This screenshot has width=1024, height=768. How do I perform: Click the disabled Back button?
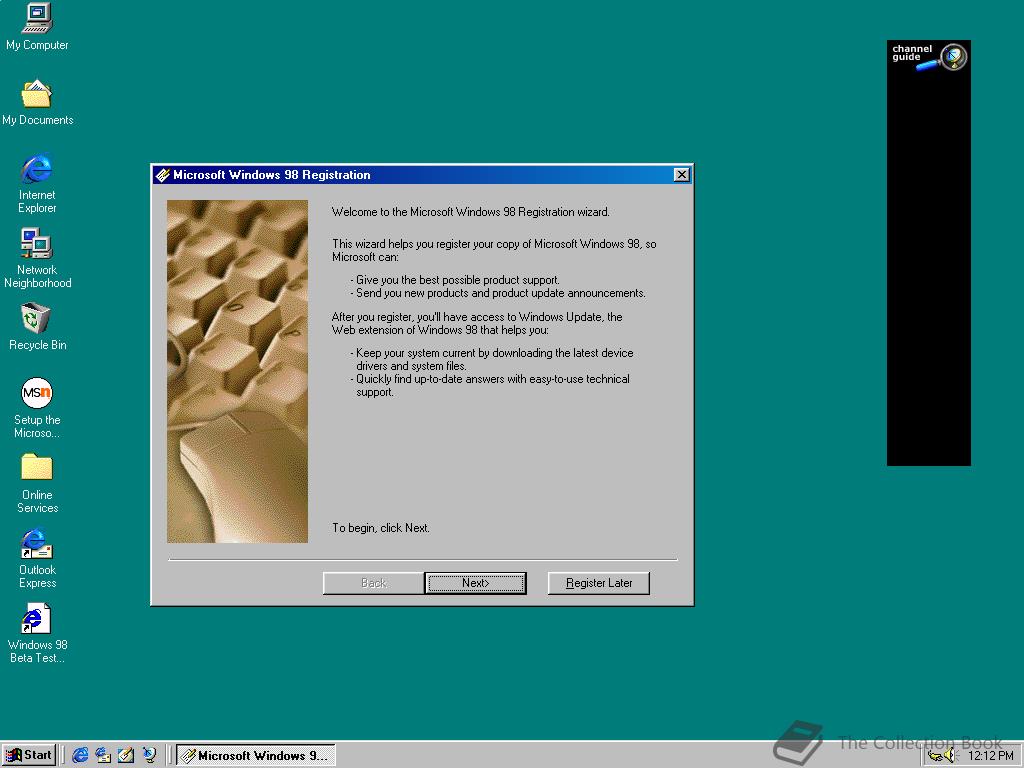(x=374, y=583)
